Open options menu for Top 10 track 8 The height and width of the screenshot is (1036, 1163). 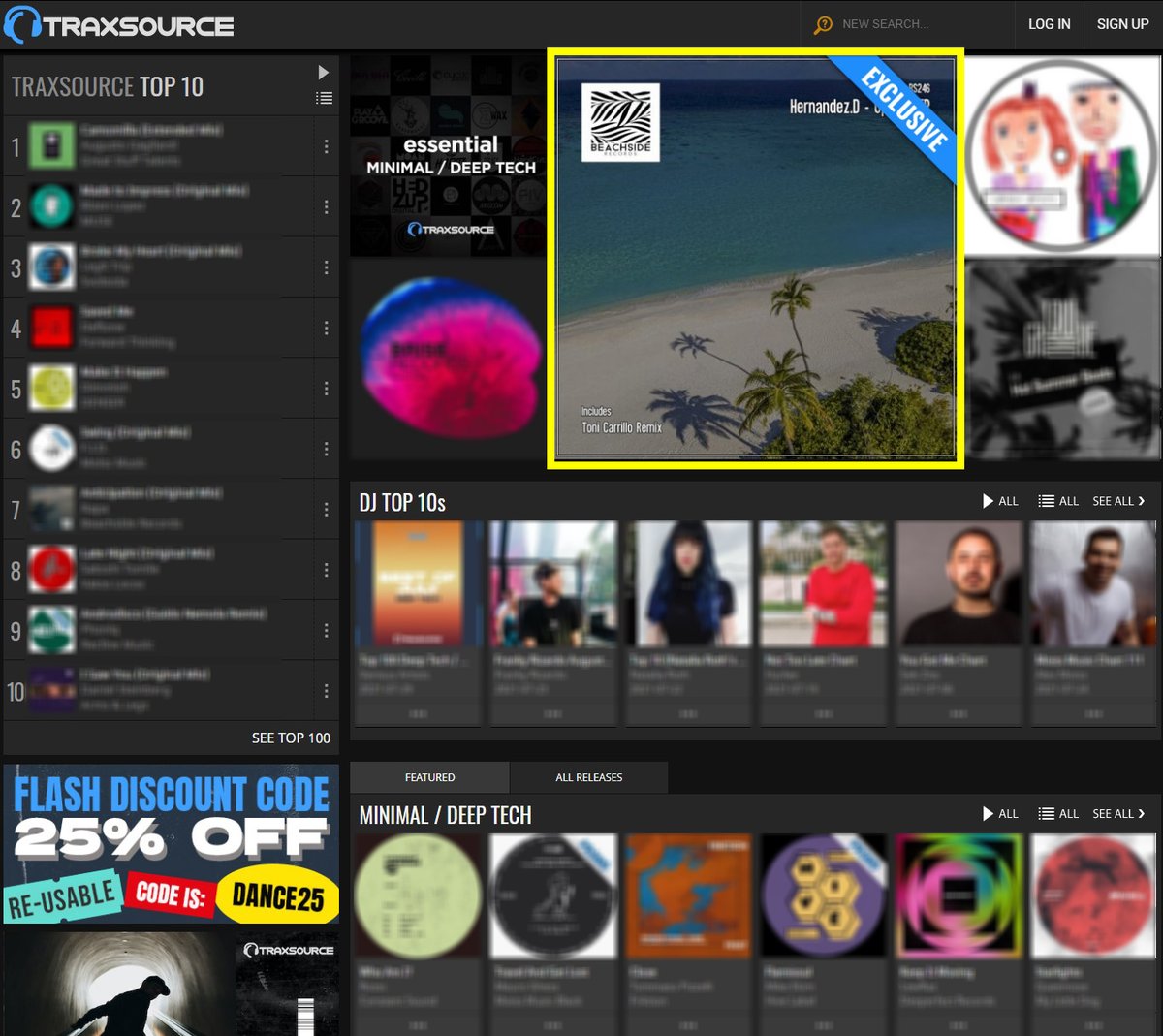pyautogui.click(x=326, y=570)
